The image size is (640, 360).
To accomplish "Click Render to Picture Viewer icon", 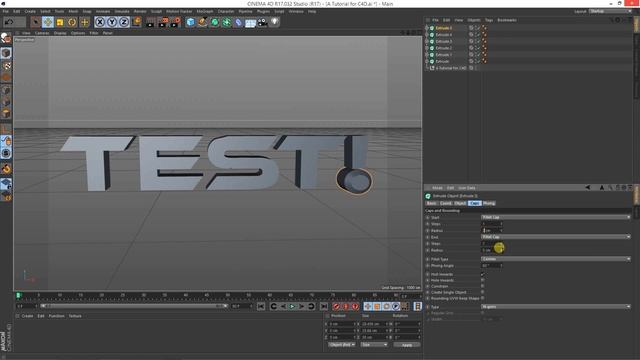I will 163,22.
